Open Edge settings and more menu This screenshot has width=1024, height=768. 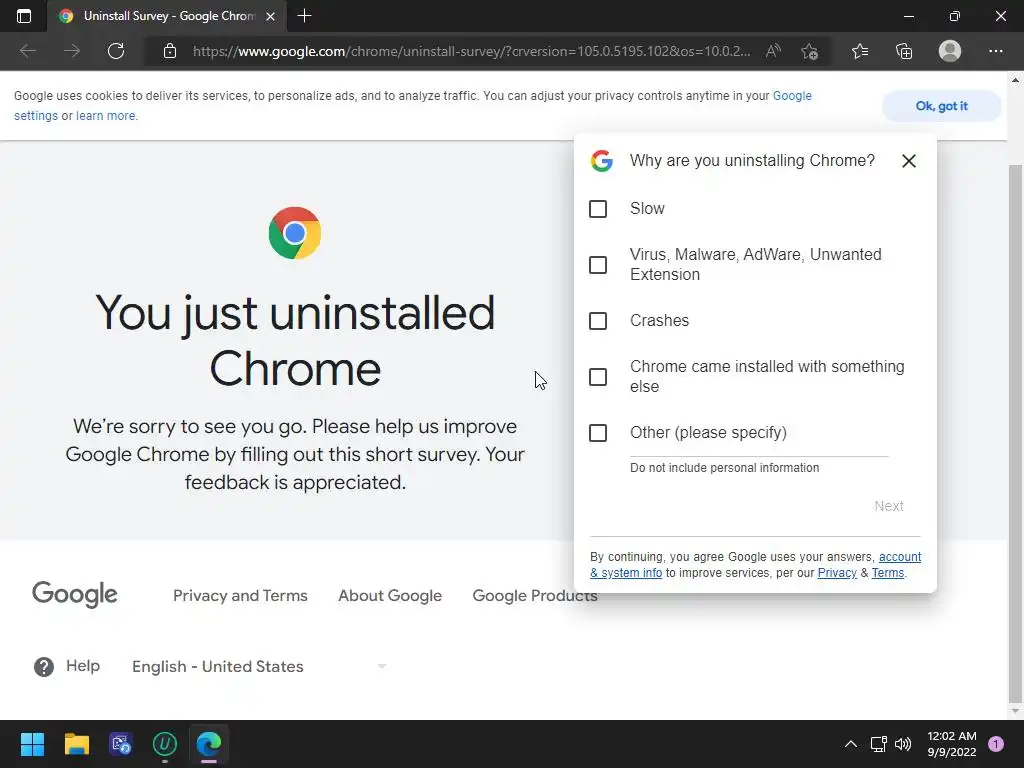(x=995, y=51)
